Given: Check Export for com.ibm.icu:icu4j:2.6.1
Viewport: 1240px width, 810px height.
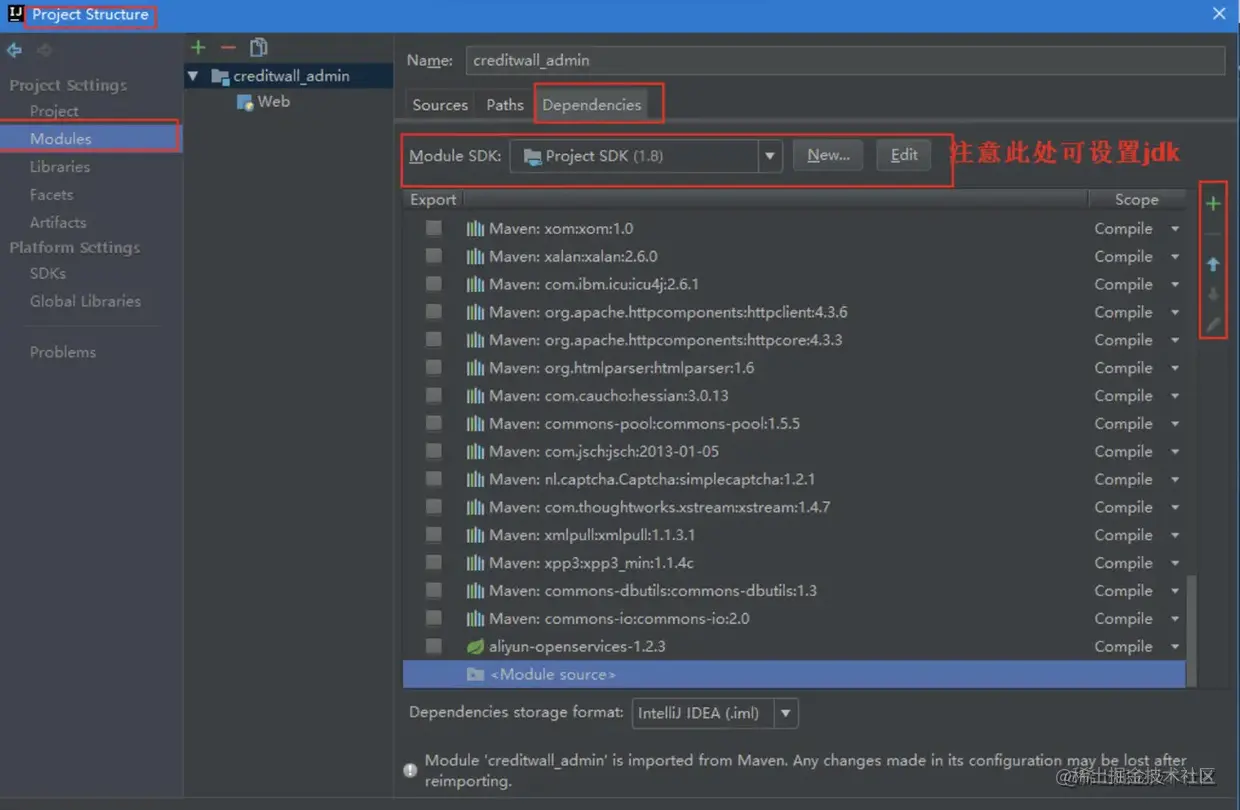Looking at the screenshot, I should (x=433, y=284).
